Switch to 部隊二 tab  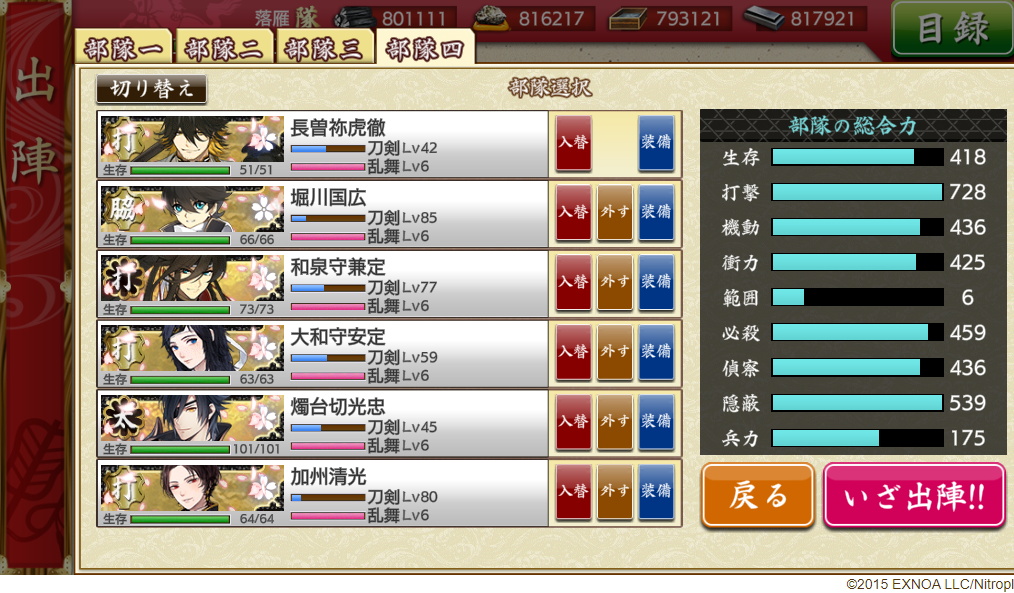[224, 48]
